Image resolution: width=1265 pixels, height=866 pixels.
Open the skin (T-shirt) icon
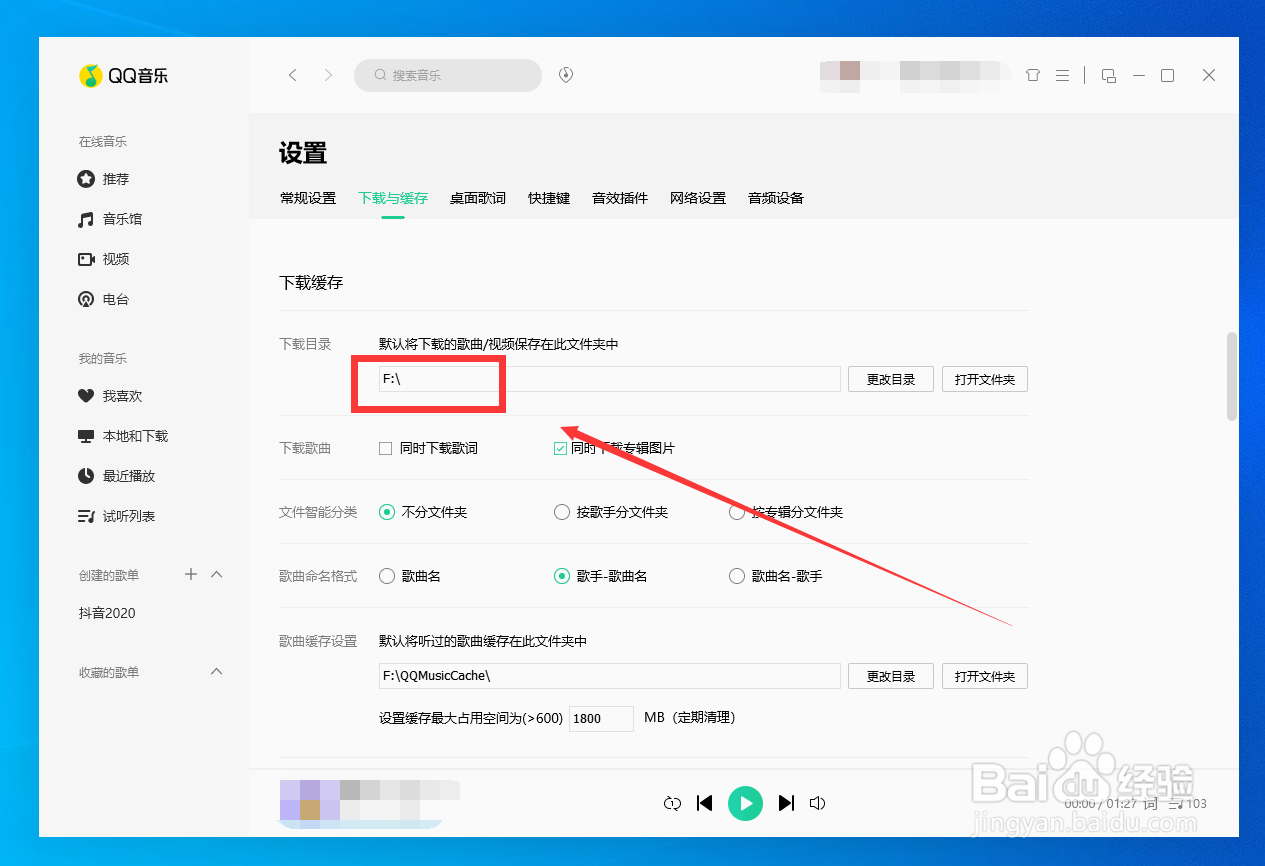pos(1033,75)
